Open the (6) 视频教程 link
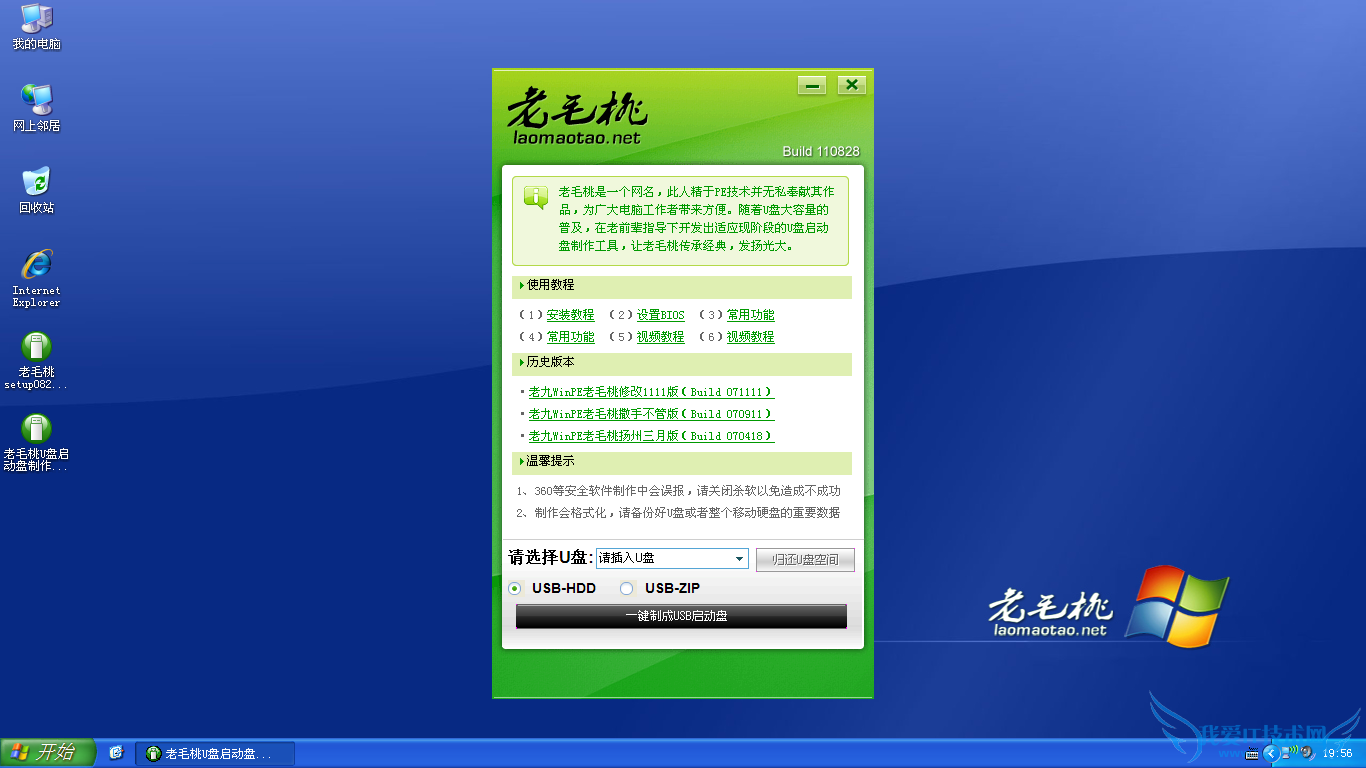 [751, 337]
